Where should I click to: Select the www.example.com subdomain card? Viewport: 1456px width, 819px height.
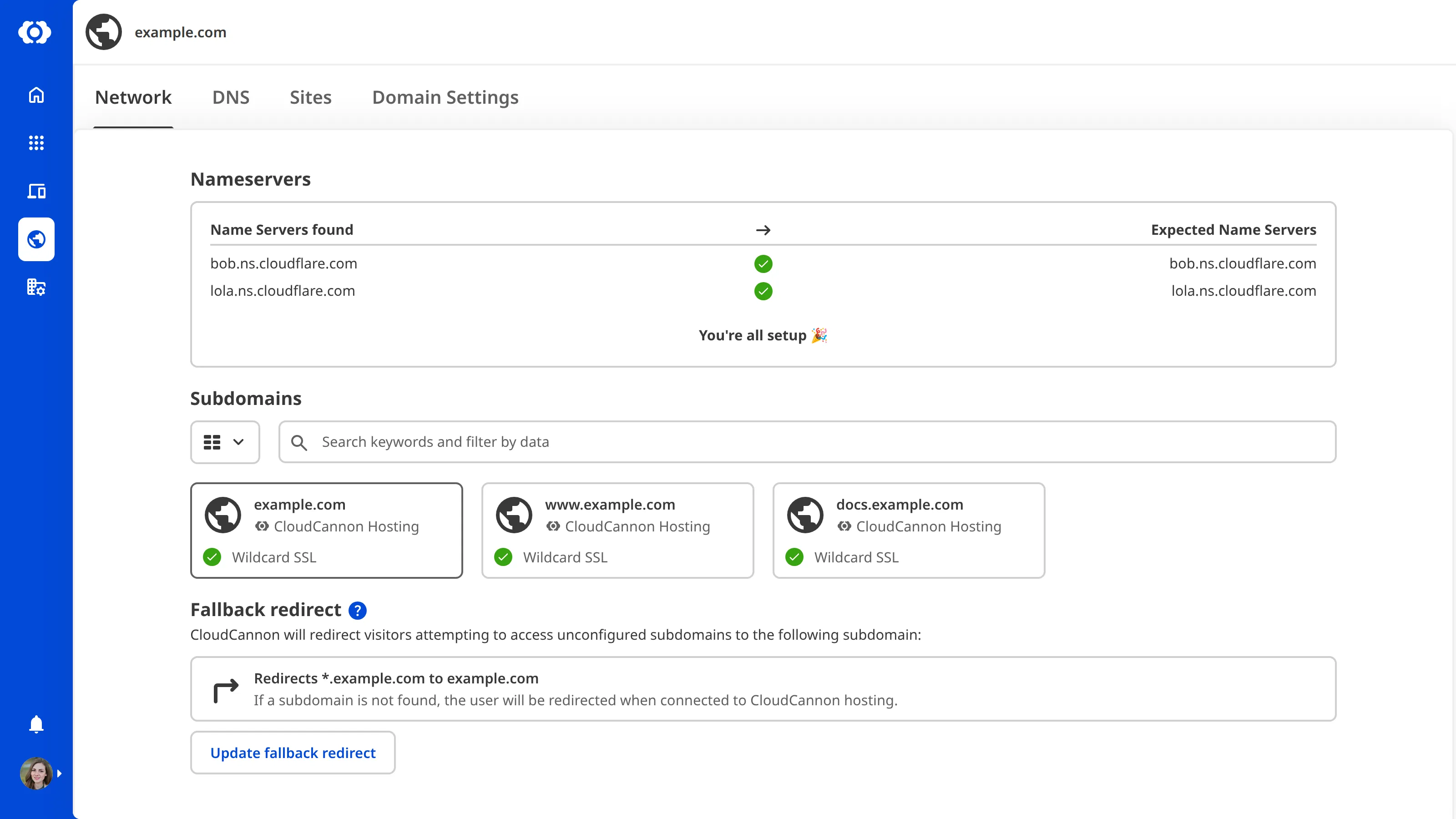tap(617, 530)
